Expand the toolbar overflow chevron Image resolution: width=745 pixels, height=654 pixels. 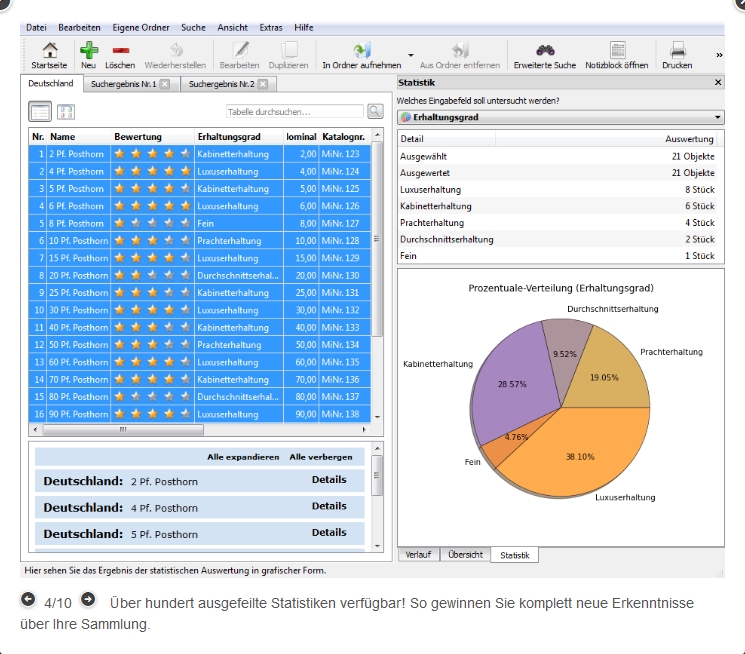[x=718, y=55]
